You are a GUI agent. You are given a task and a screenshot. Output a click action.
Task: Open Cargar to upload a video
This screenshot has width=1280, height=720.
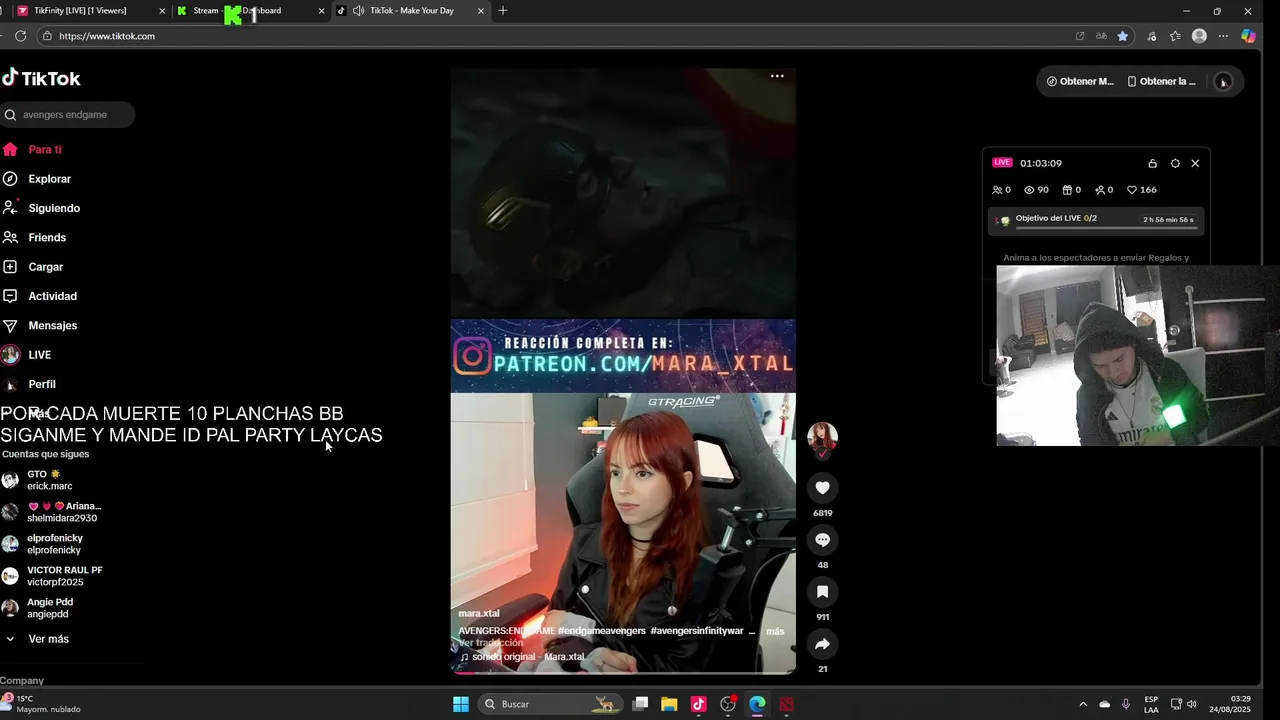coord(45,267)
